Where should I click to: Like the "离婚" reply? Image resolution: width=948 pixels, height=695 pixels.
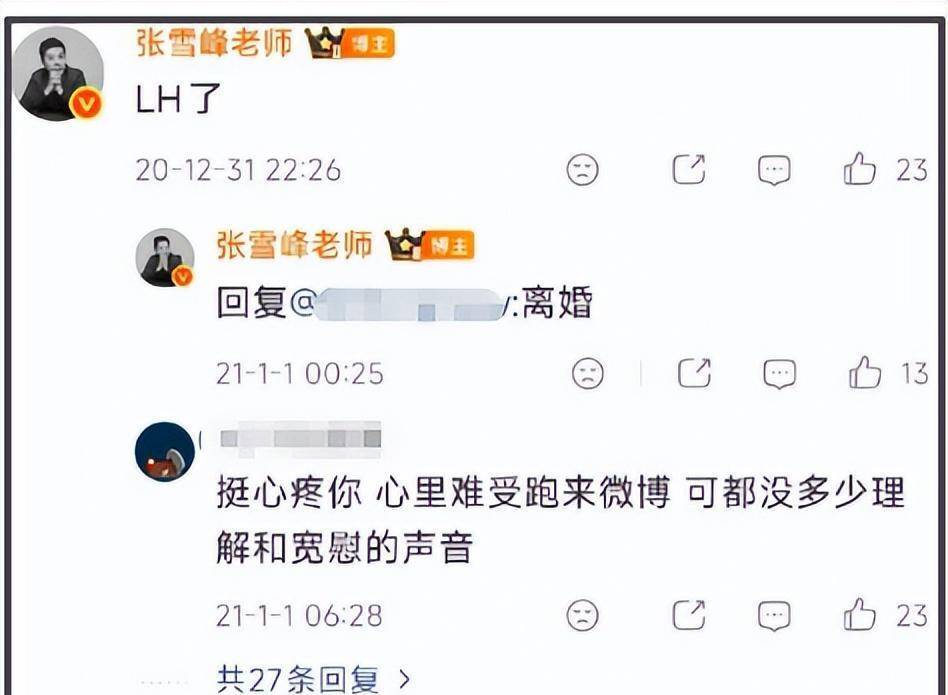[x=865, y=372]
